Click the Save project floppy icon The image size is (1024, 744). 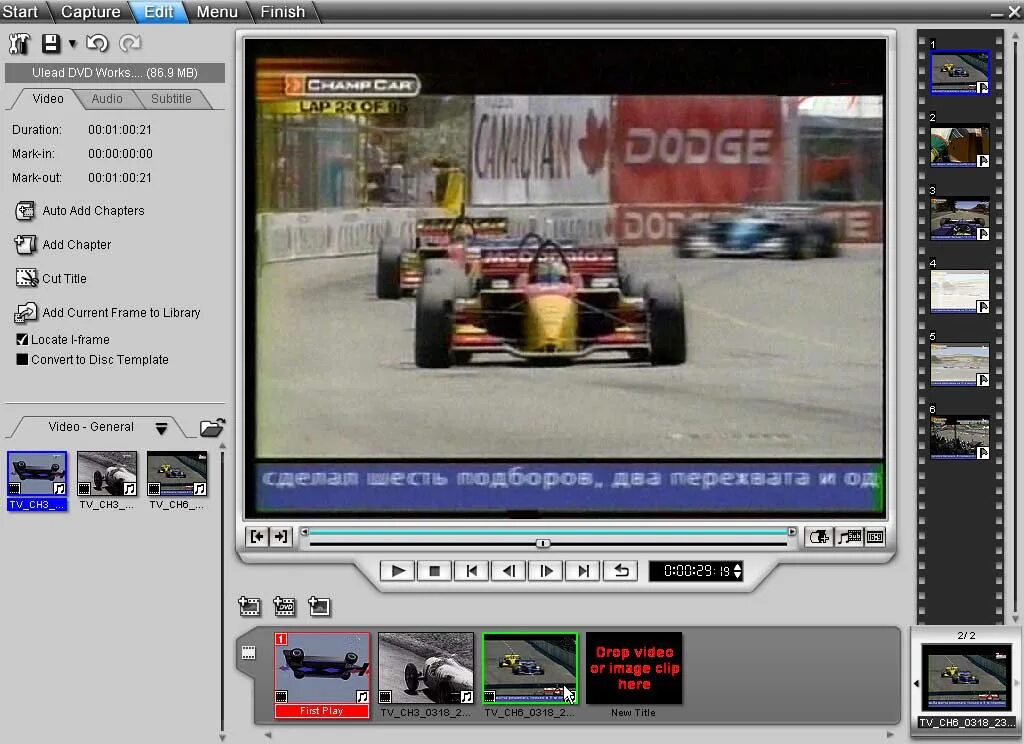[x=51, y=44]
